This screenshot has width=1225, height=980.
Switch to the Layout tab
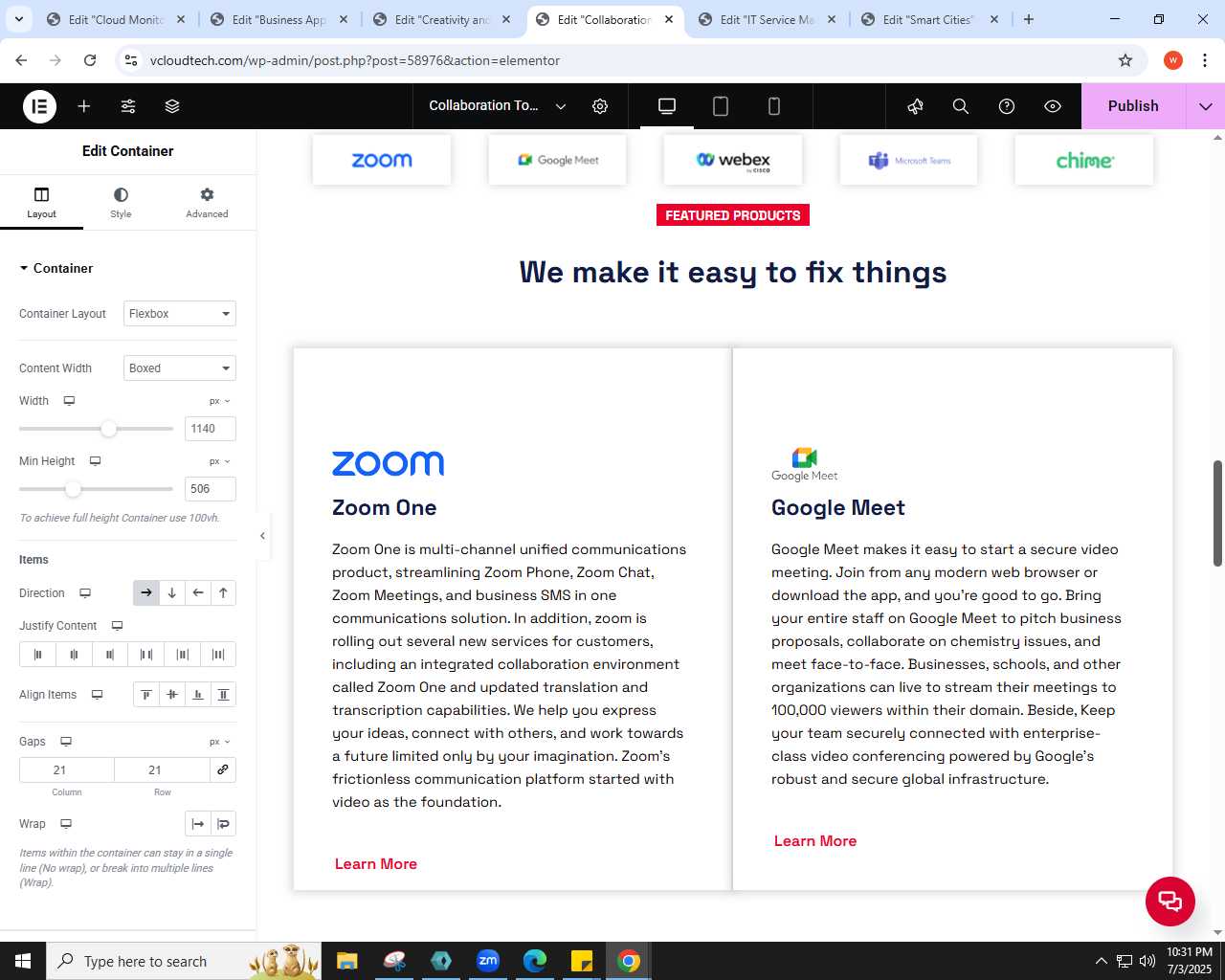click(x=41, y=203)
